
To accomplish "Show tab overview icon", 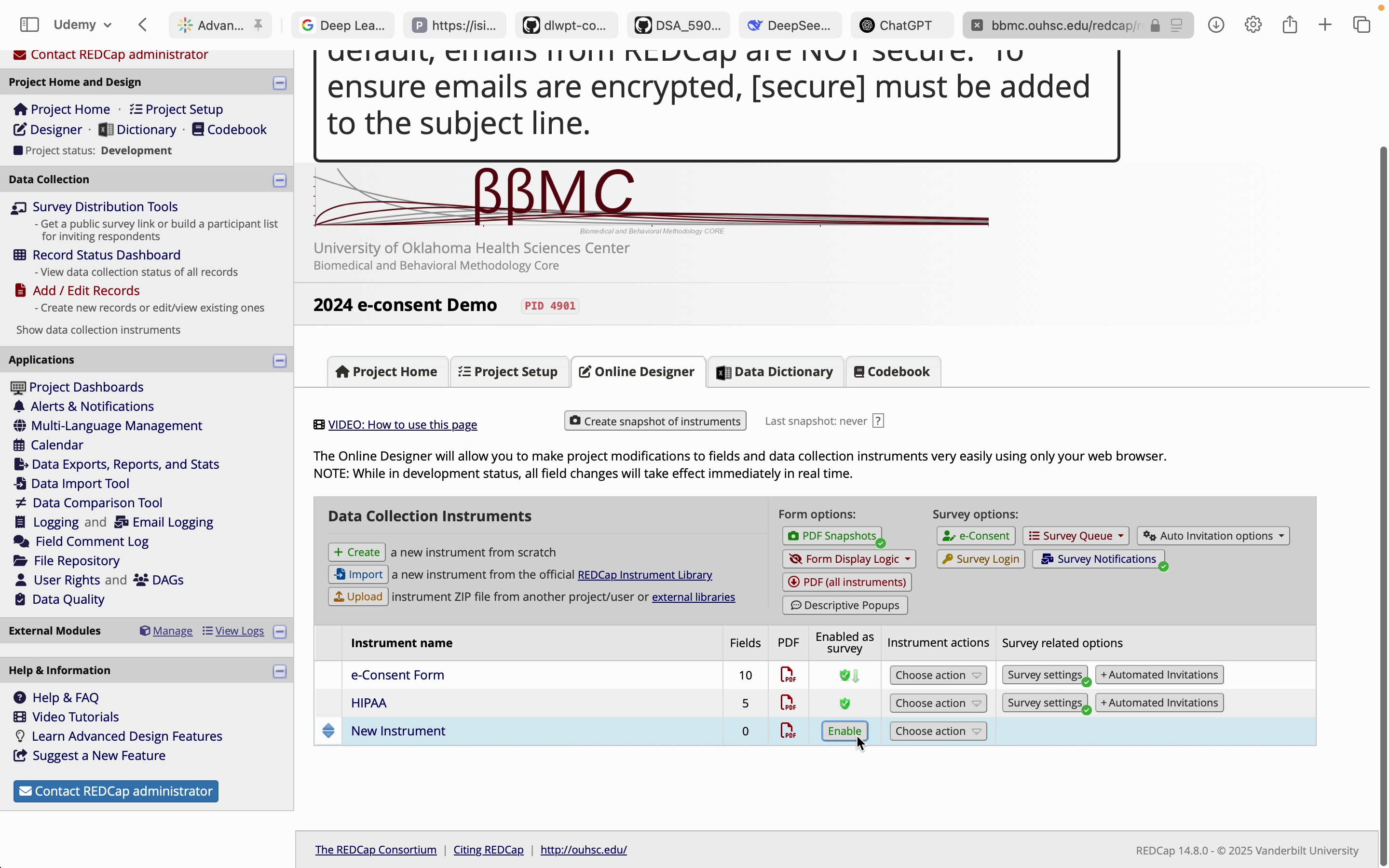I will tap(1362, 25).
